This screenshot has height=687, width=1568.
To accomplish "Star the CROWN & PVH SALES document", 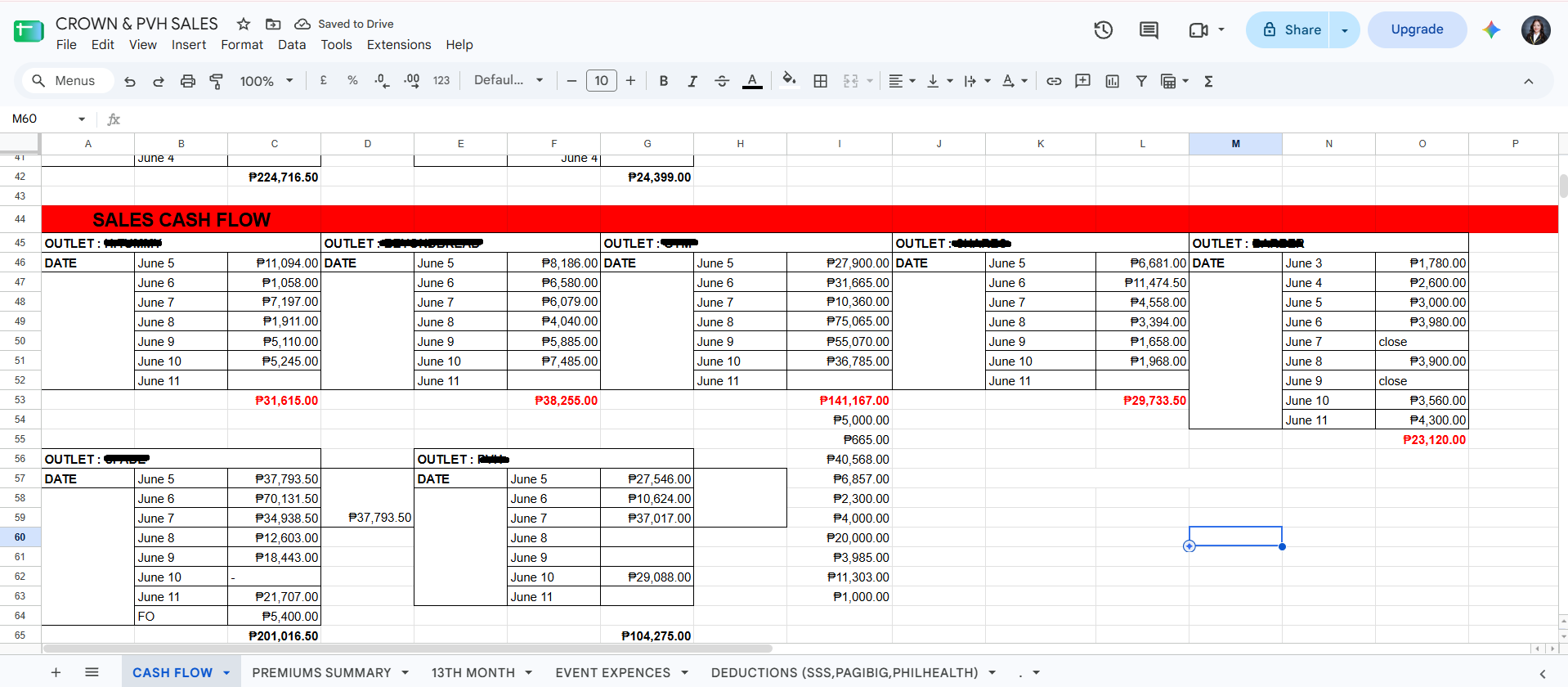I will point(244,24).
